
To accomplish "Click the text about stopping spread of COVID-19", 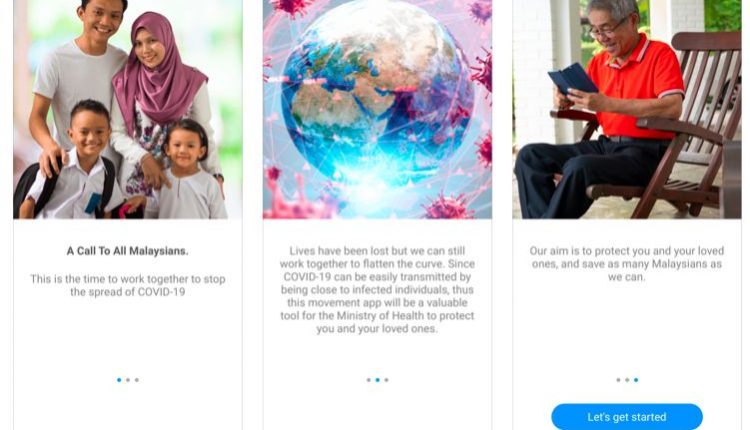I will pos(128,285).
